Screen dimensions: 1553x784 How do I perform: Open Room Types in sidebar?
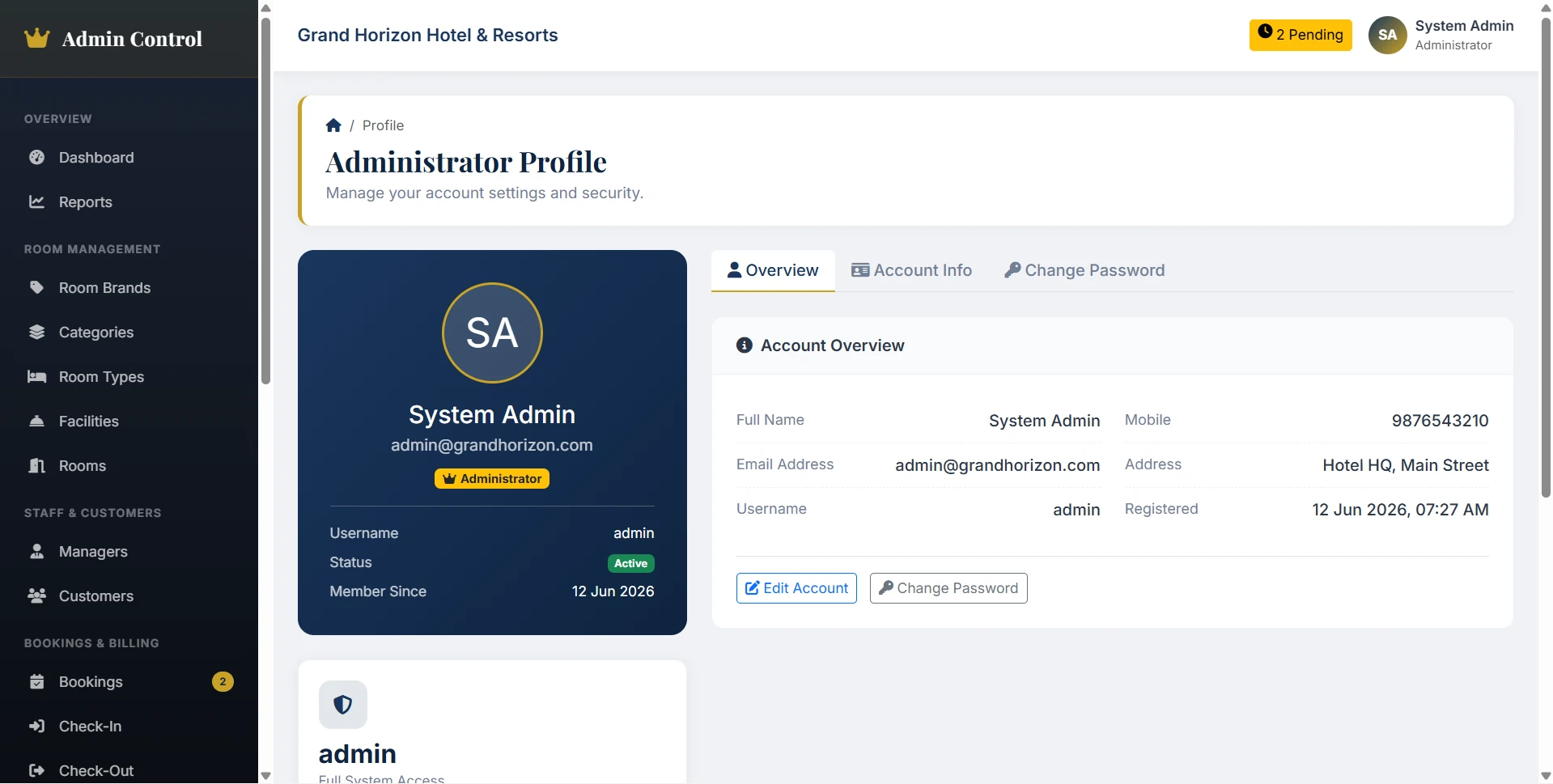point(129,376)
